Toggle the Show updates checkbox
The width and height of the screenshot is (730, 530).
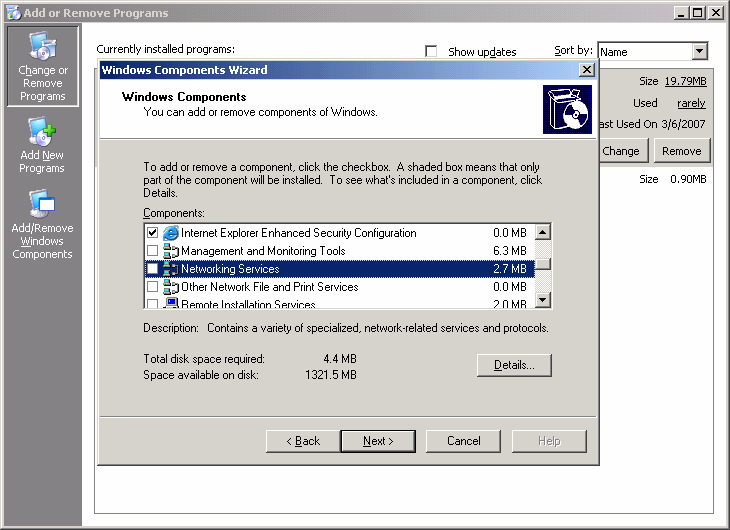pyautogui.click(x=431, y=51)
